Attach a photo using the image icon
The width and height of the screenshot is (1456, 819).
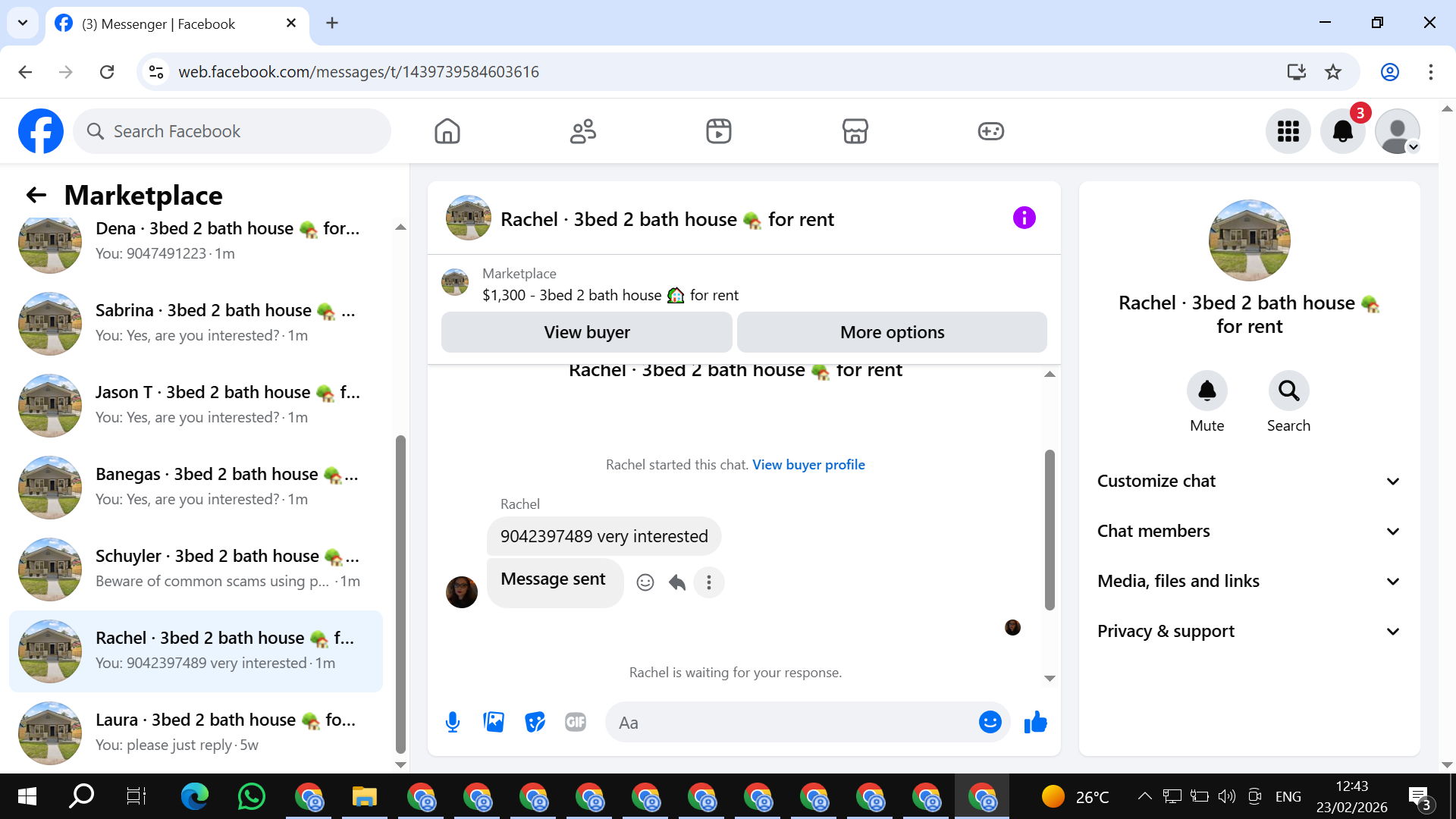(x=494, y=722)
